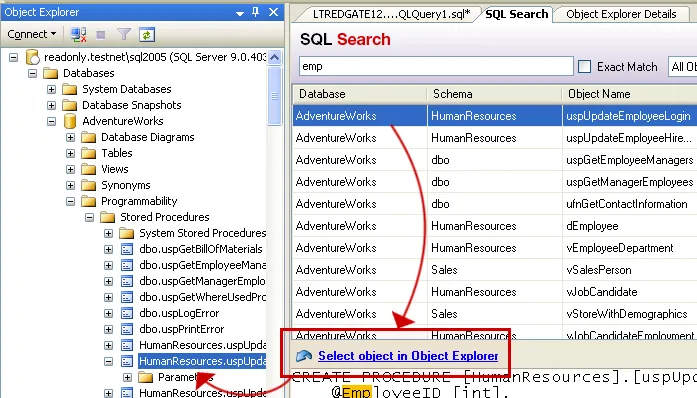Viewport: 697px width, 398px height.
Task: Select the uspGetManagerEmployees result row
Action: point(495,182)
